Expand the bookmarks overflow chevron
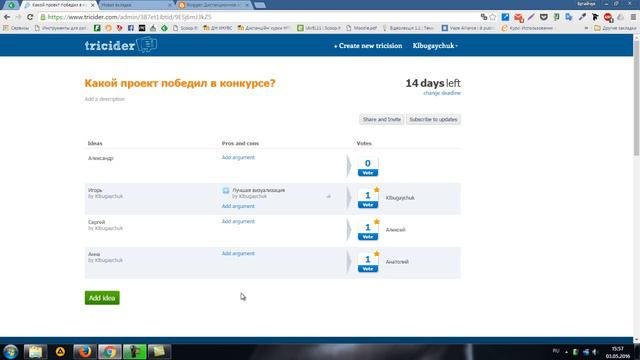Image resolution: width=640 pixels, height=360 pixels. (x=587, y=28)
